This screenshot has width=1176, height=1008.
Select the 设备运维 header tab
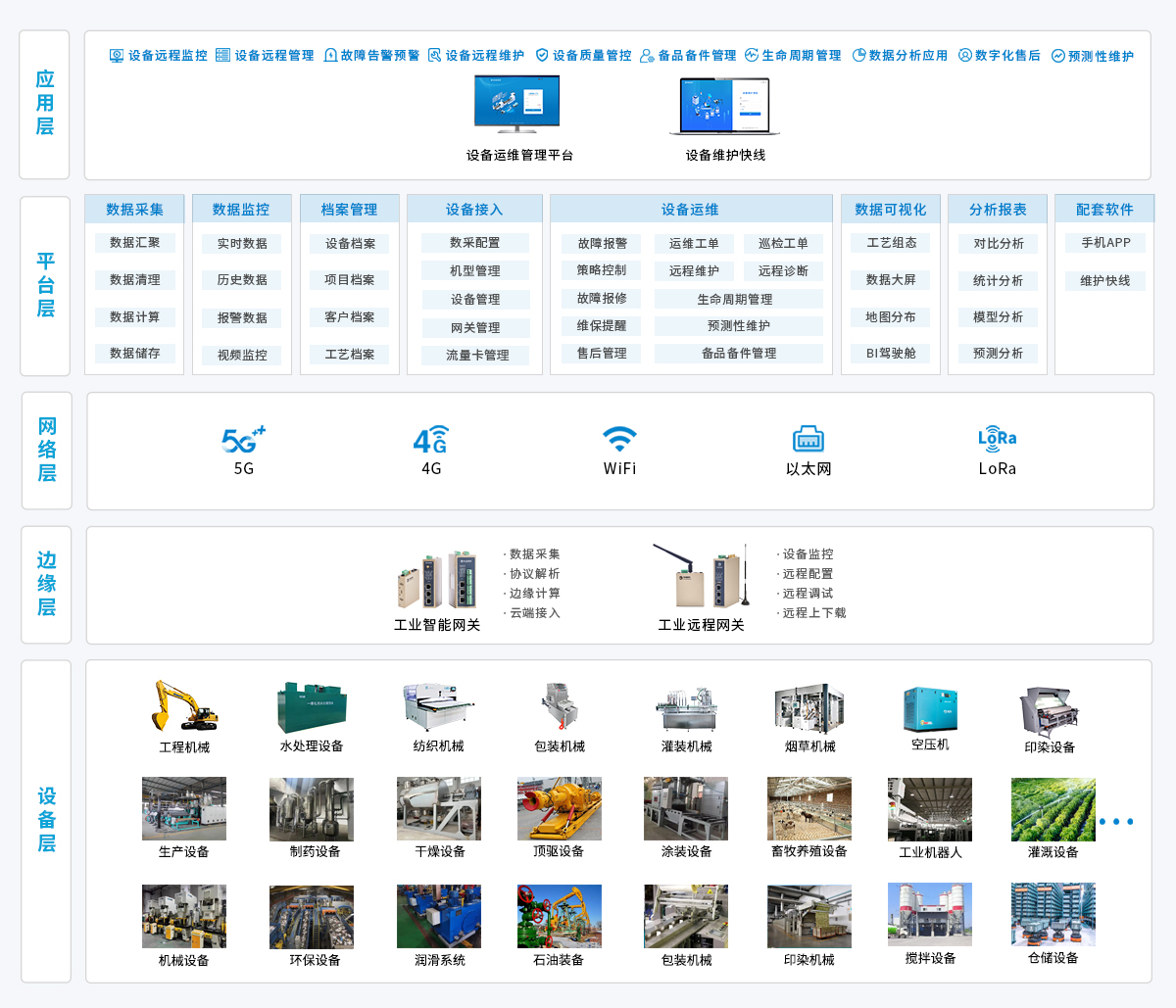pos(690,210)
